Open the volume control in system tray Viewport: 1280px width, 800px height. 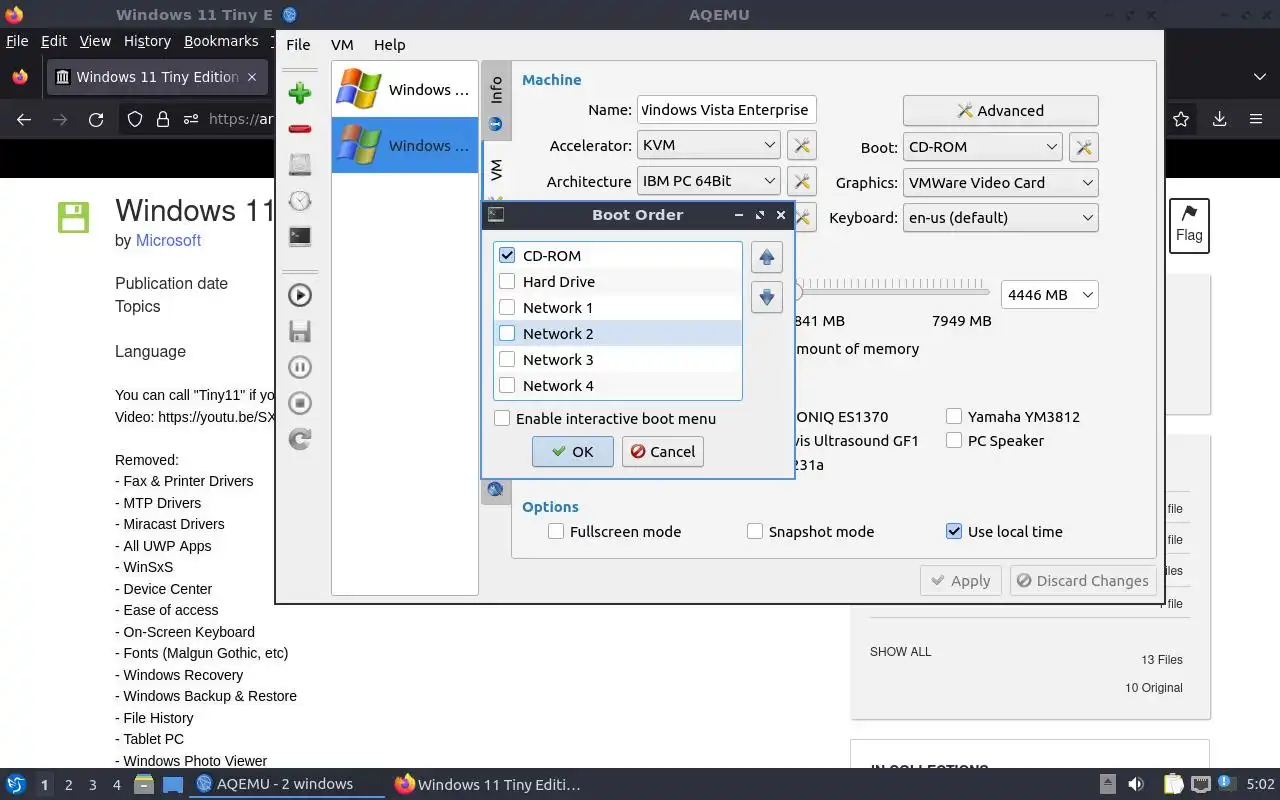(x=1136, y=784)
